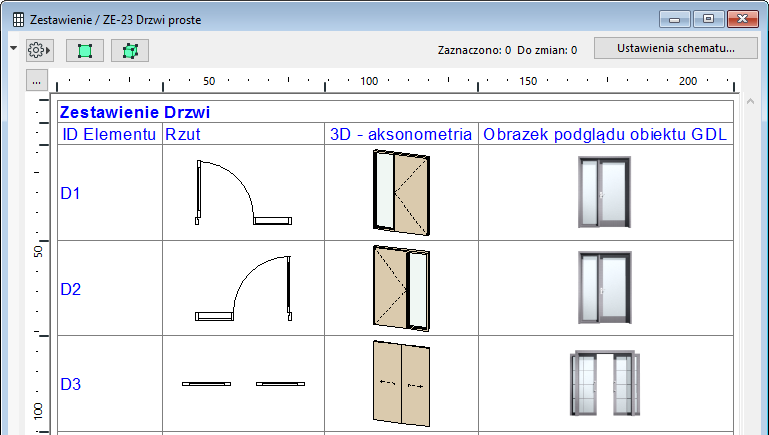The width and height of the screenshot is (769, 435).
Task: Click the D2 floor plan symbol
Action: [x=243, y=288]
